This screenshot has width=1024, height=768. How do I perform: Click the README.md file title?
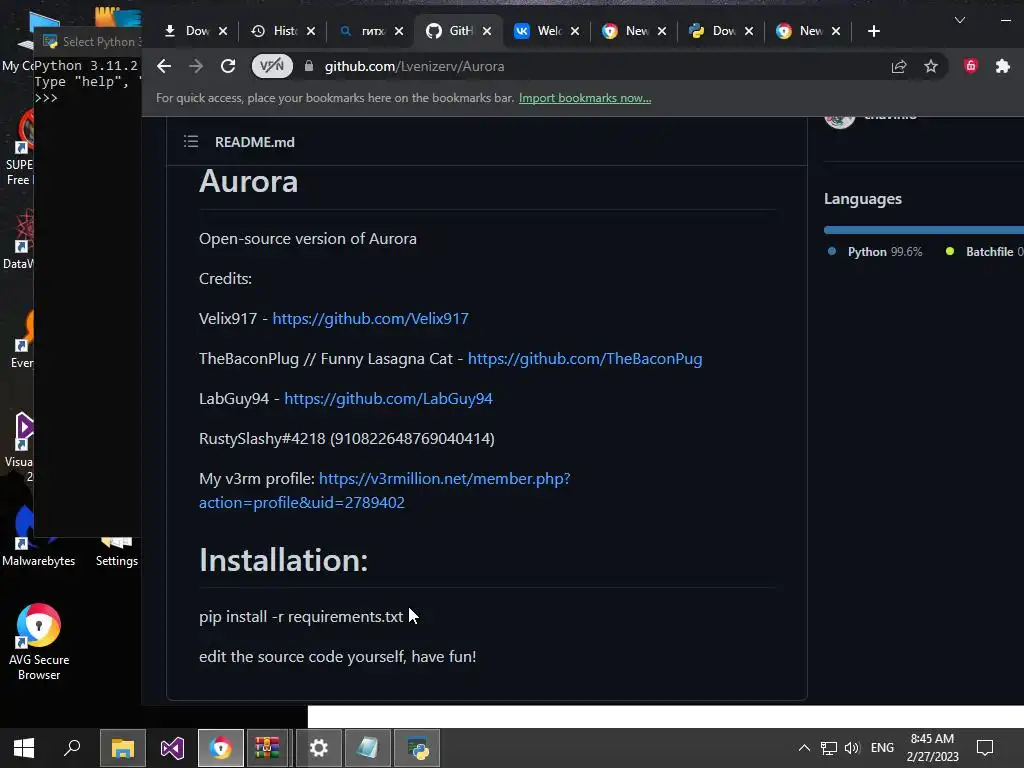(255, 142)
